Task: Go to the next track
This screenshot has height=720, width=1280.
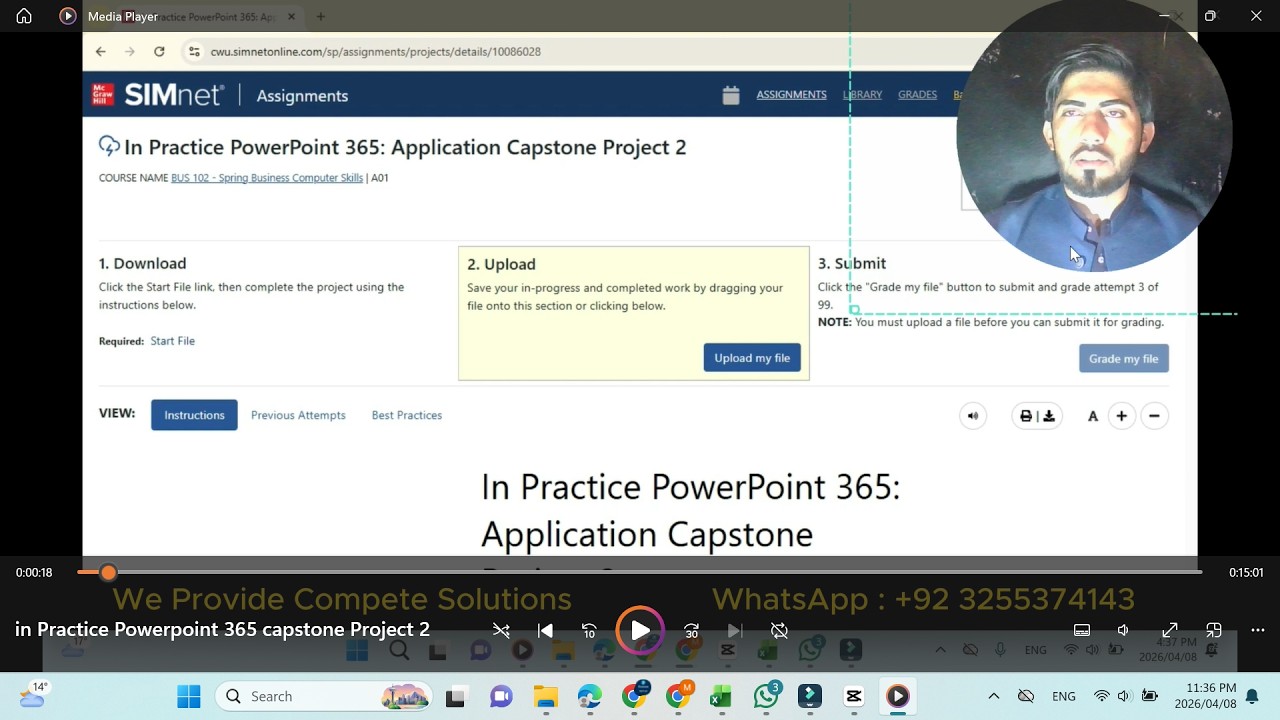Action: (x=735, y=631)
